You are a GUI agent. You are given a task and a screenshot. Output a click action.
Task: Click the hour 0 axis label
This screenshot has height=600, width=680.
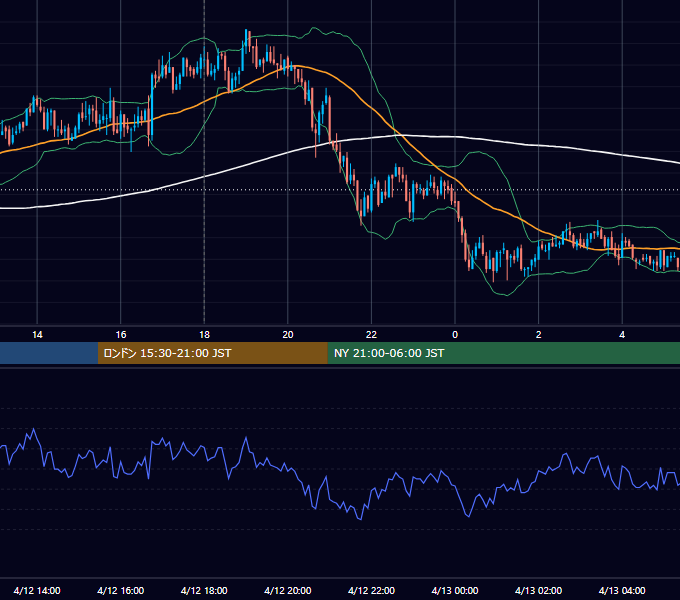pos(455,335)
